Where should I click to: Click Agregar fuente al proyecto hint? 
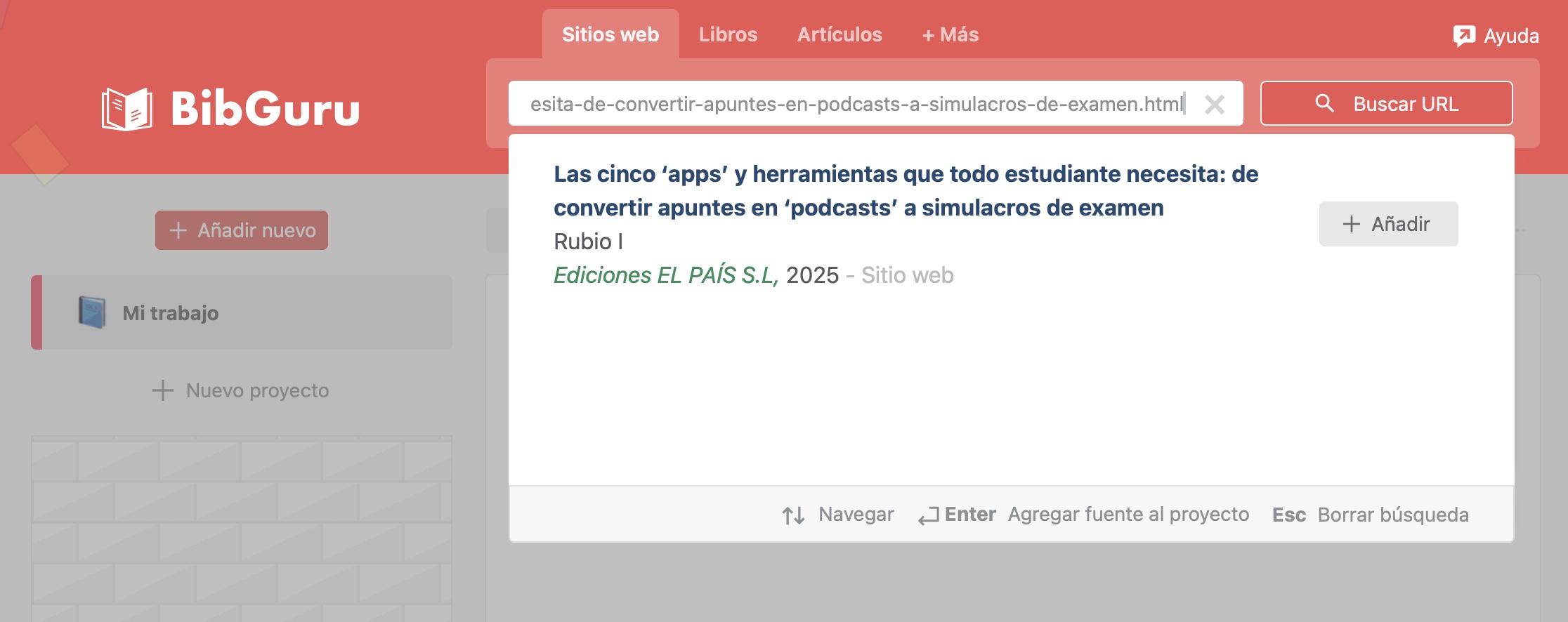click(1128, 515)
